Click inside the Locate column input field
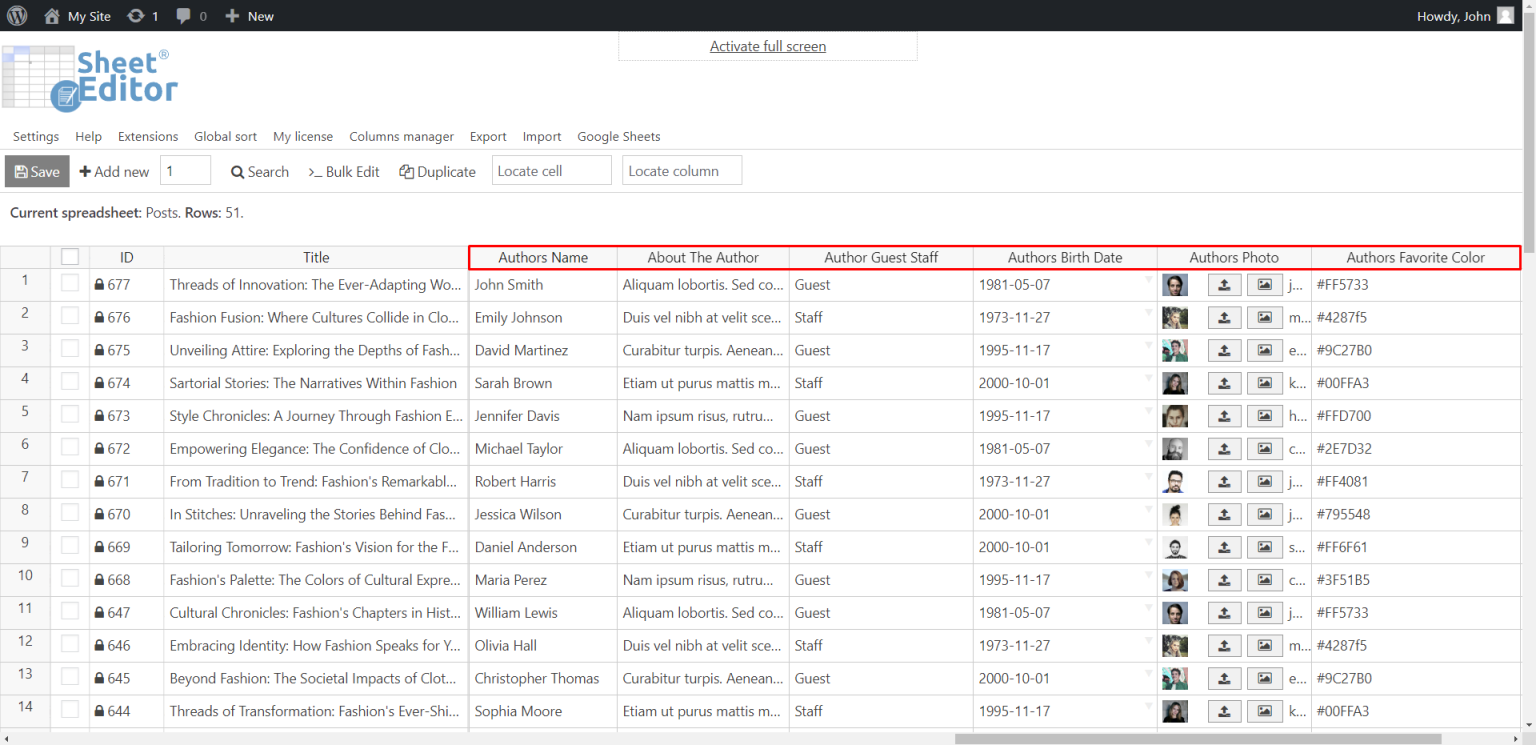The height and width of the screenshot is (745, 1536). point(681,170)
